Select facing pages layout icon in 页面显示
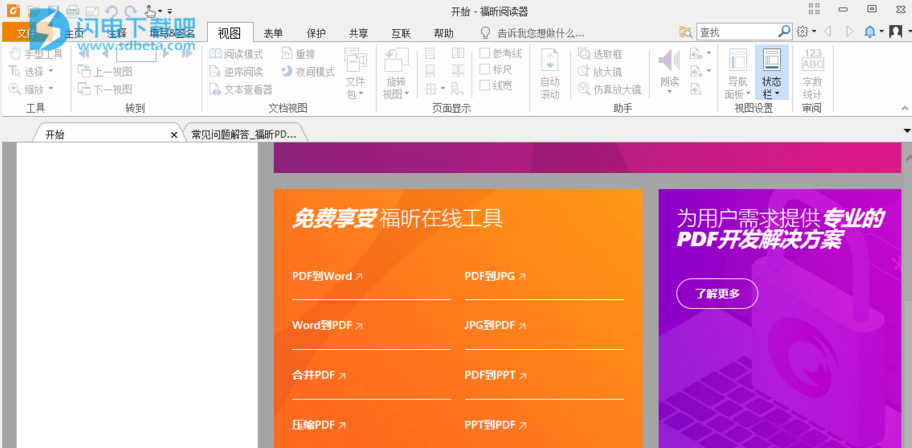The image size is (912, 448). coord(458,54)
